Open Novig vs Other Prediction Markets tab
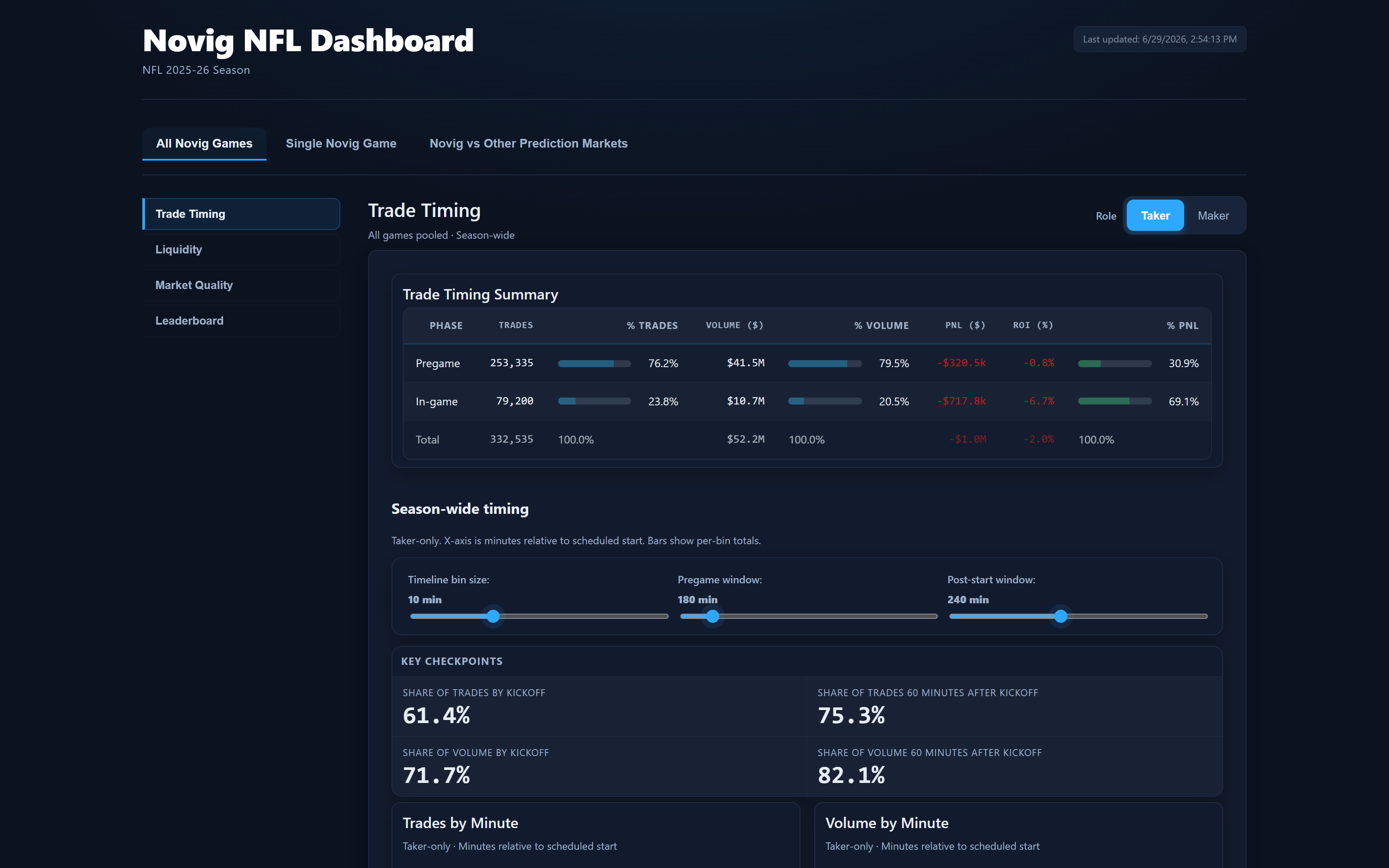The height and width of the screenshot is (868, 1389). pyautogui.click(x=528, y=144)
